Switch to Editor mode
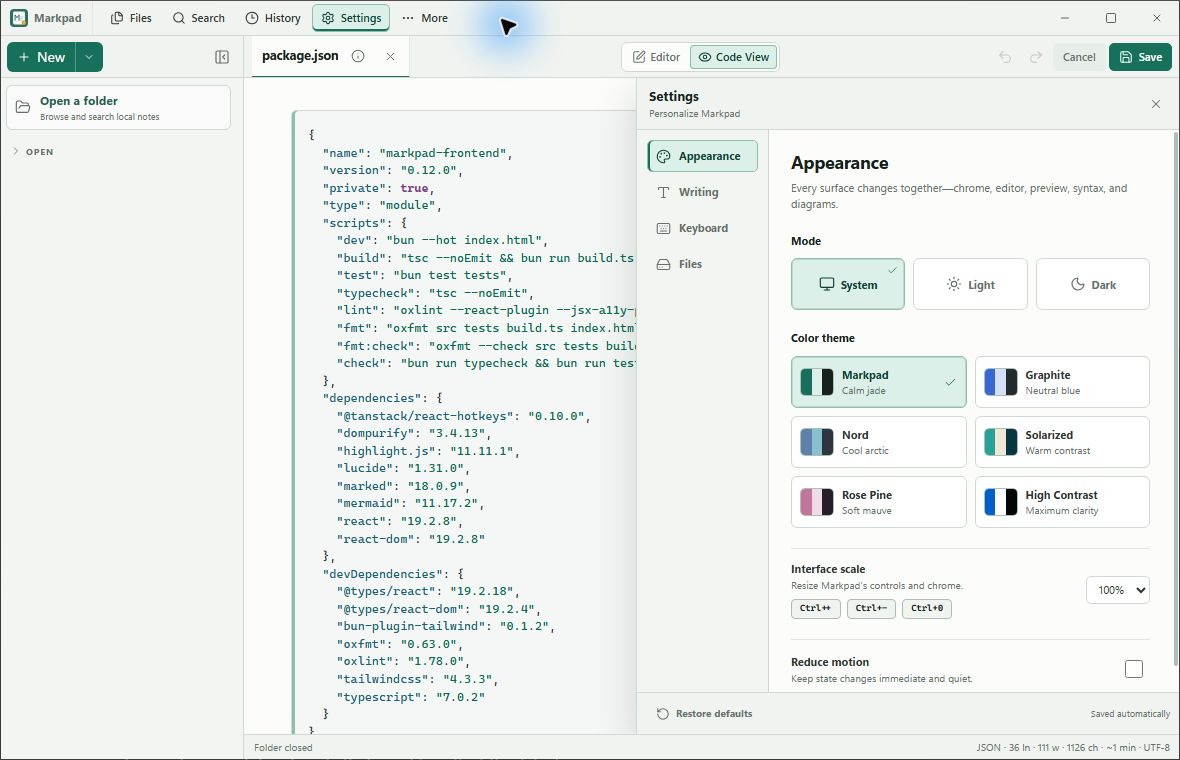Image resolution: width=1180 pixels, height=760 pixels. coord(656,57)
